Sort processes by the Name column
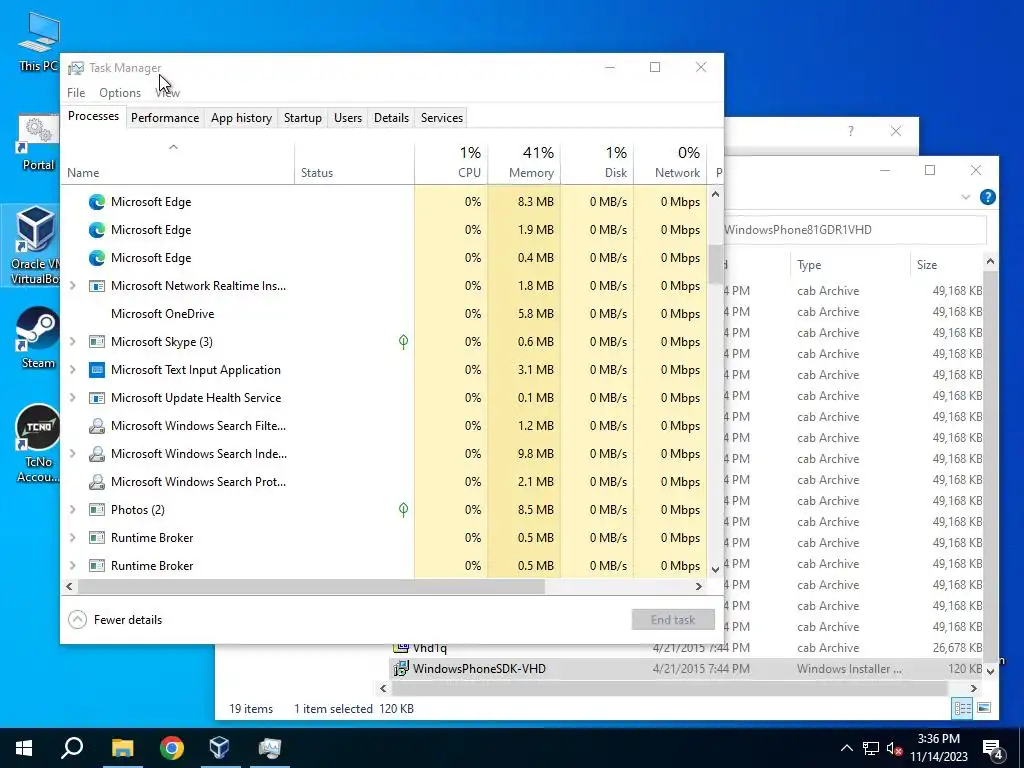Image resolution: width=1024 pixels, height=768 pixels. click(x=178, y=163)
